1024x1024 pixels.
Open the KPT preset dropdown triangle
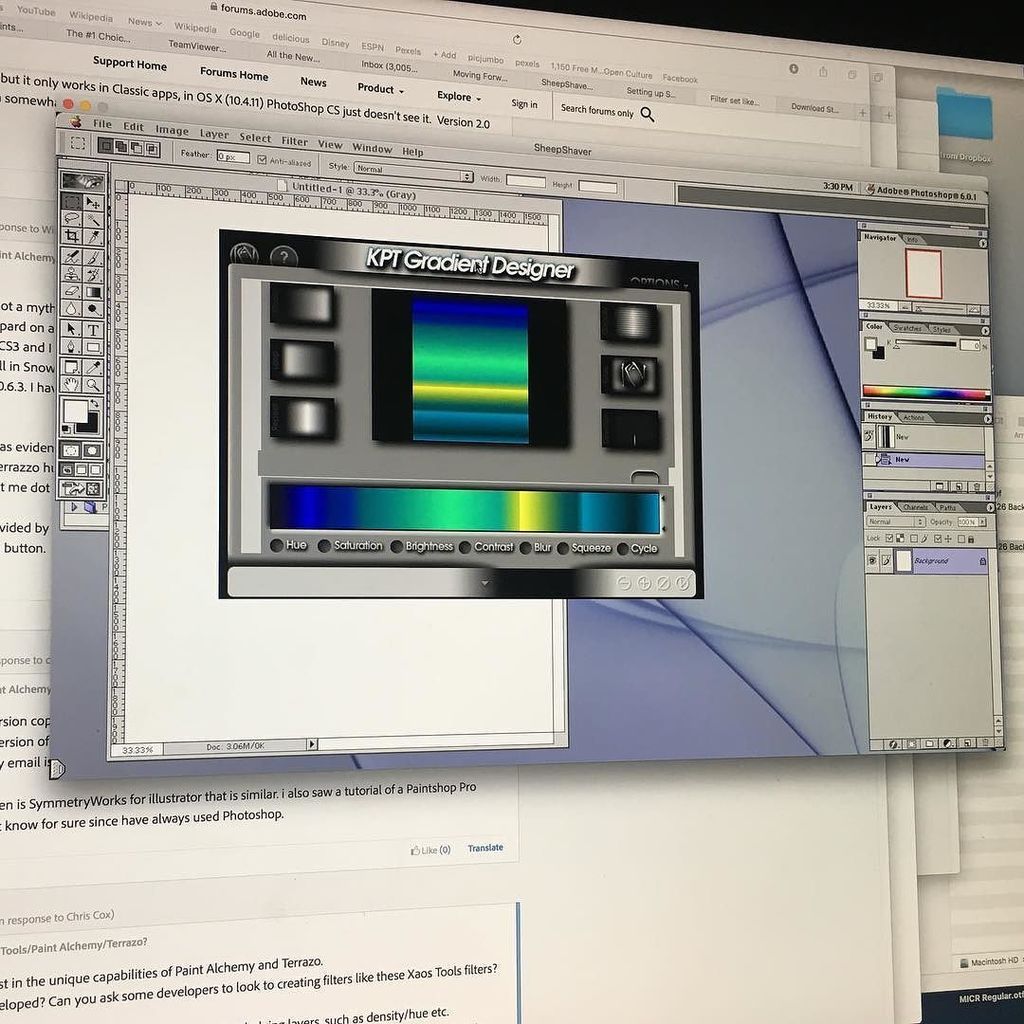click(x=485, y=583)
